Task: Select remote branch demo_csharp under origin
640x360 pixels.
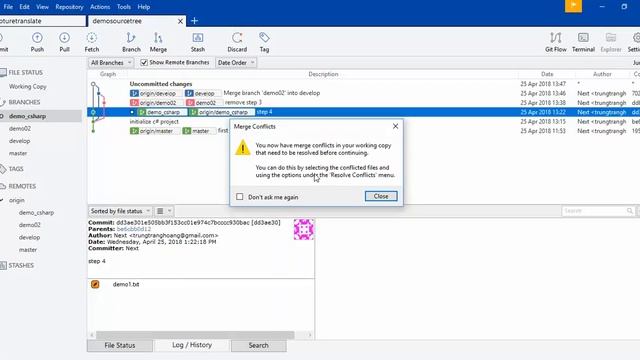Action: [36, 213]
